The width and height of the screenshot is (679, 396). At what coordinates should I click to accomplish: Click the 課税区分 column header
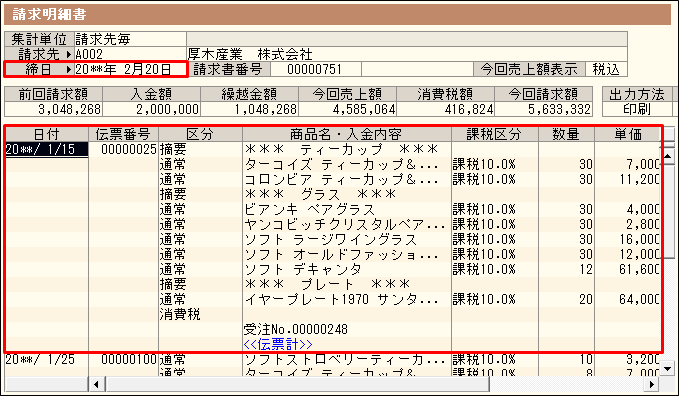(495, 134)
